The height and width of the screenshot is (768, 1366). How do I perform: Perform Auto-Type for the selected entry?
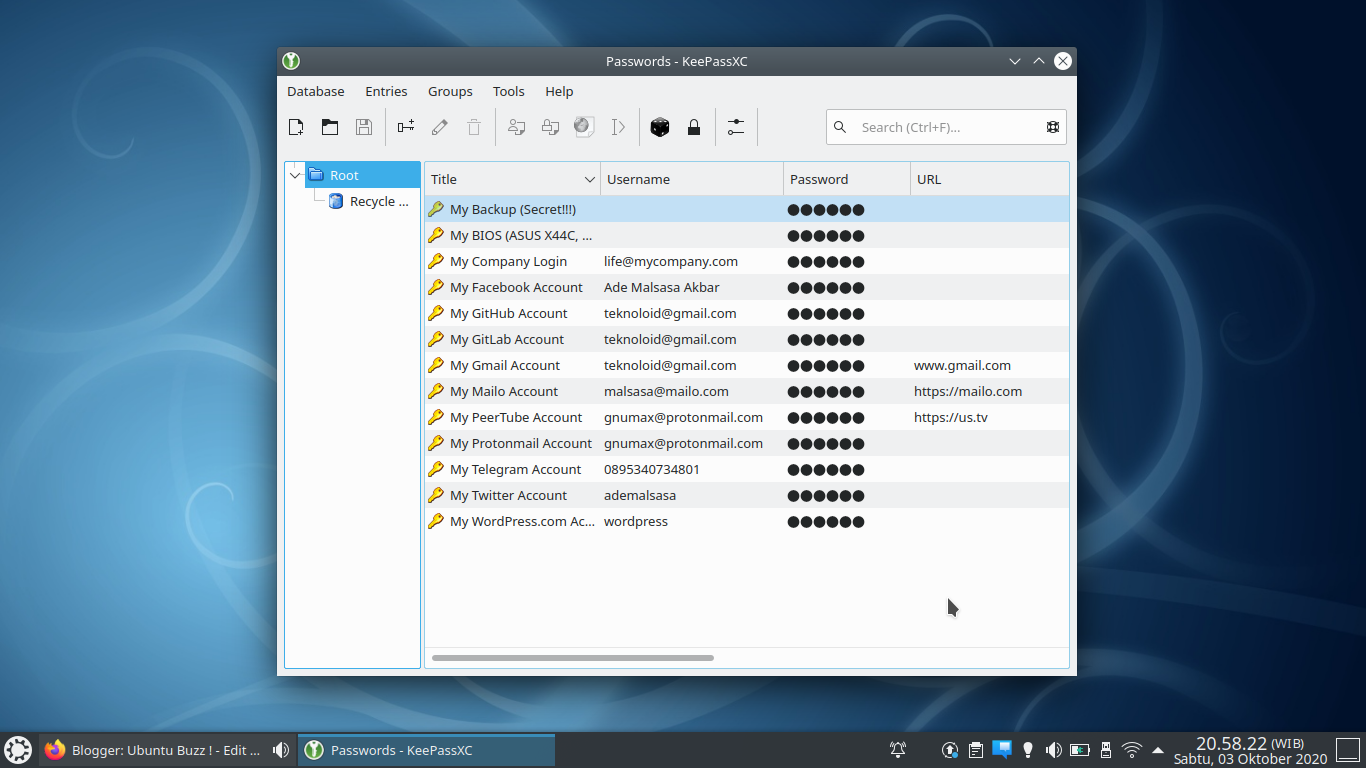point(618,127)
